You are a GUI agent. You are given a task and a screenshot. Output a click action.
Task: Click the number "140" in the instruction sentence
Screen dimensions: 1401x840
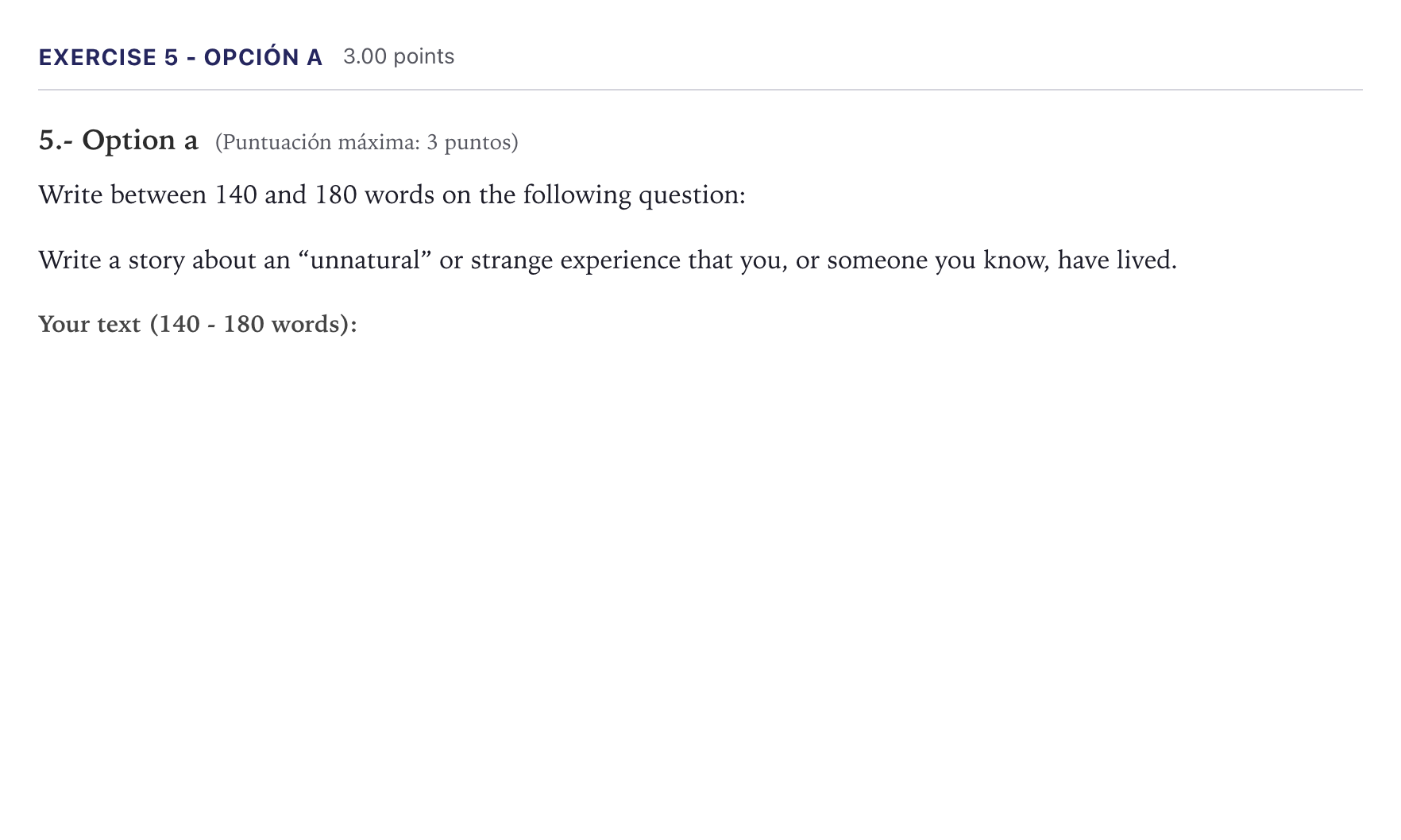pos(236,195)
